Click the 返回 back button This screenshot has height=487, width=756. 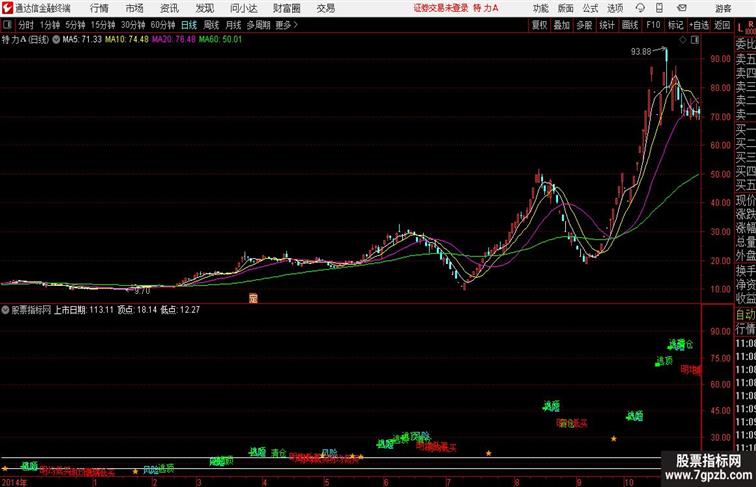pos(722,25)
